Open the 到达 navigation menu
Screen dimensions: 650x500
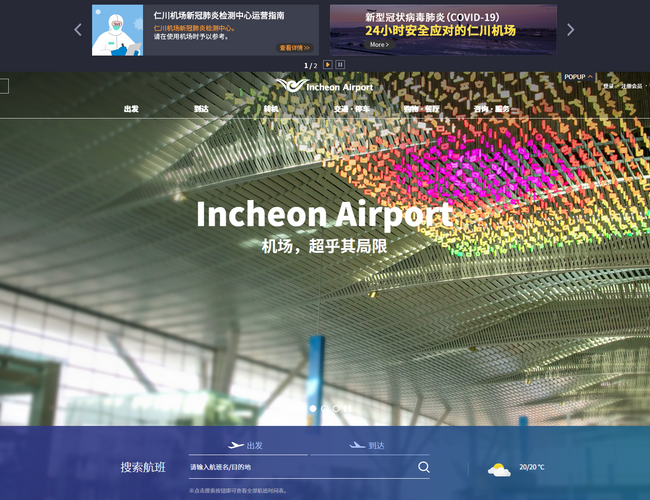click(x=201, y=109)
